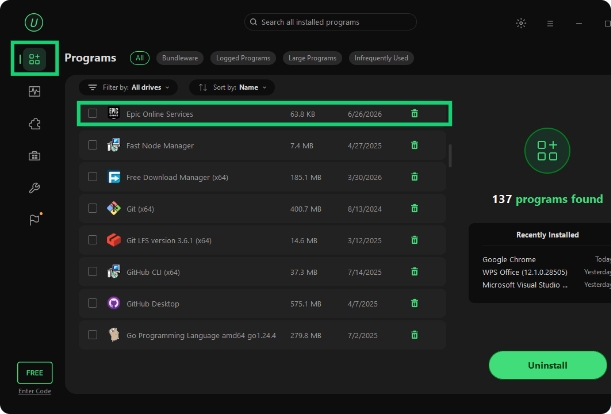Viewport: 611px width, 414px height.
Task: Click the Git LFS red box icon
Action: coord(113,240)
